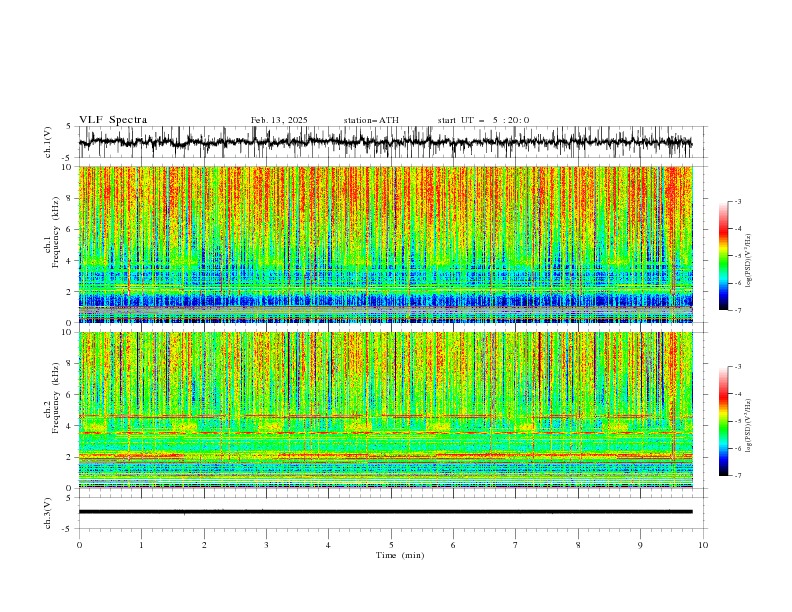
Task: Click inside the ch.1 spectrogram
Action: tap(385, 244)
